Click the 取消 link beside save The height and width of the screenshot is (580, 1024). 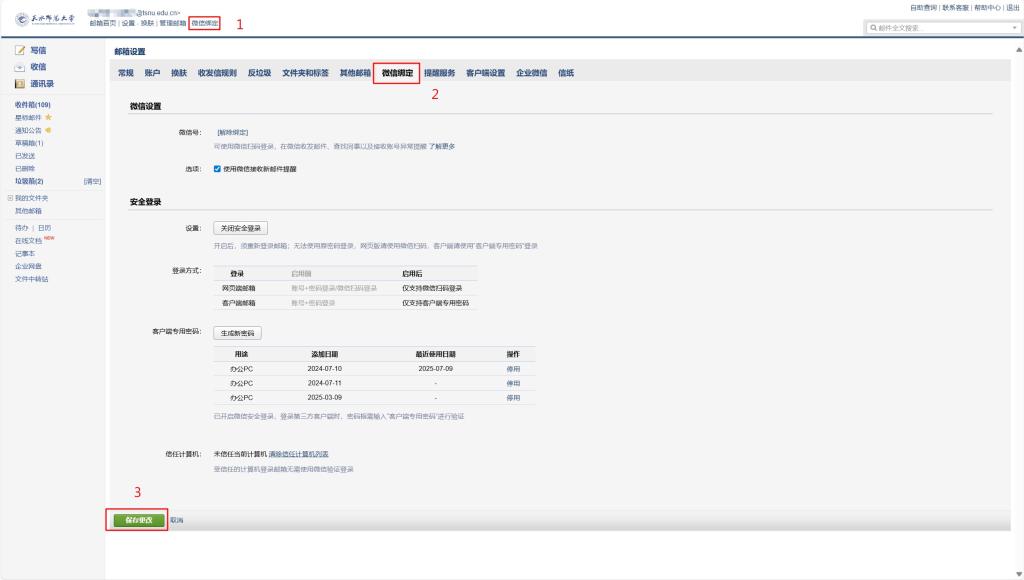176,521
